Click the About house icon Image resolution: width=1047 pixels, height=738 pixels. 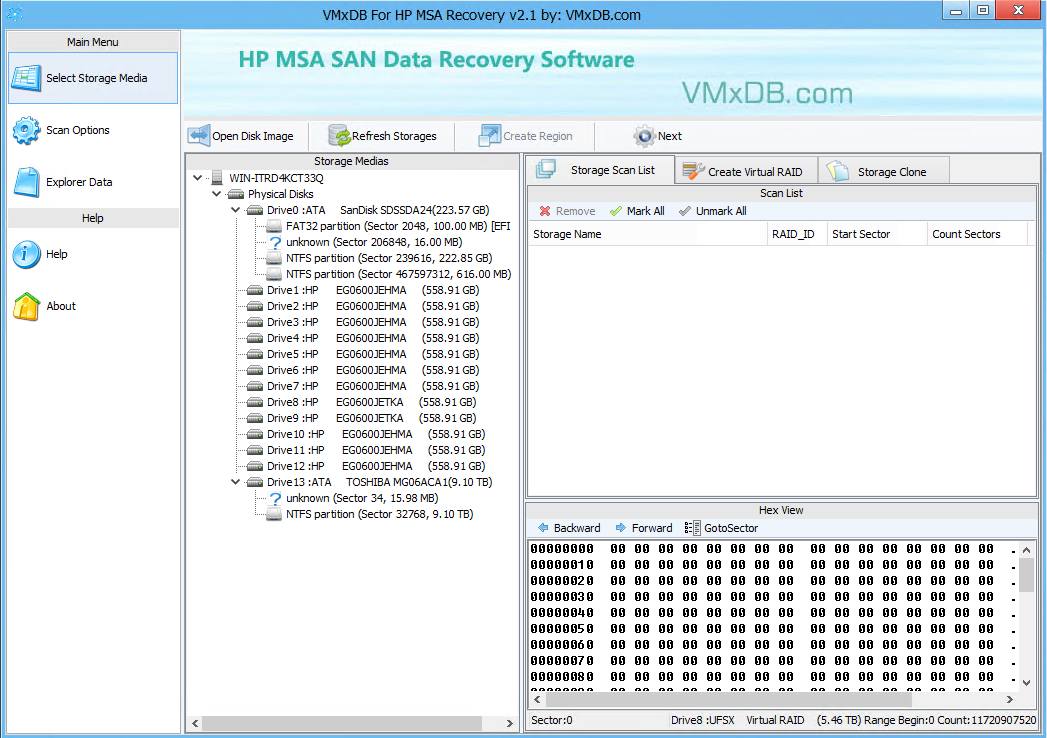click(27, 307)
